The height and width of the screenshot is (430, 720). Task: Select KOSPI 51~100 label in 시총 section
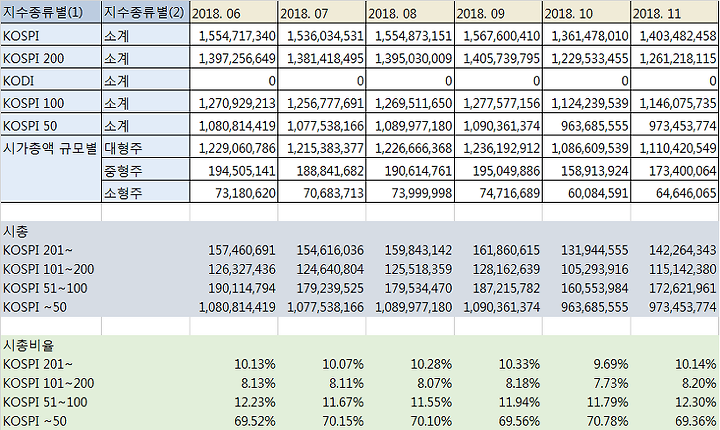point(45,288)
